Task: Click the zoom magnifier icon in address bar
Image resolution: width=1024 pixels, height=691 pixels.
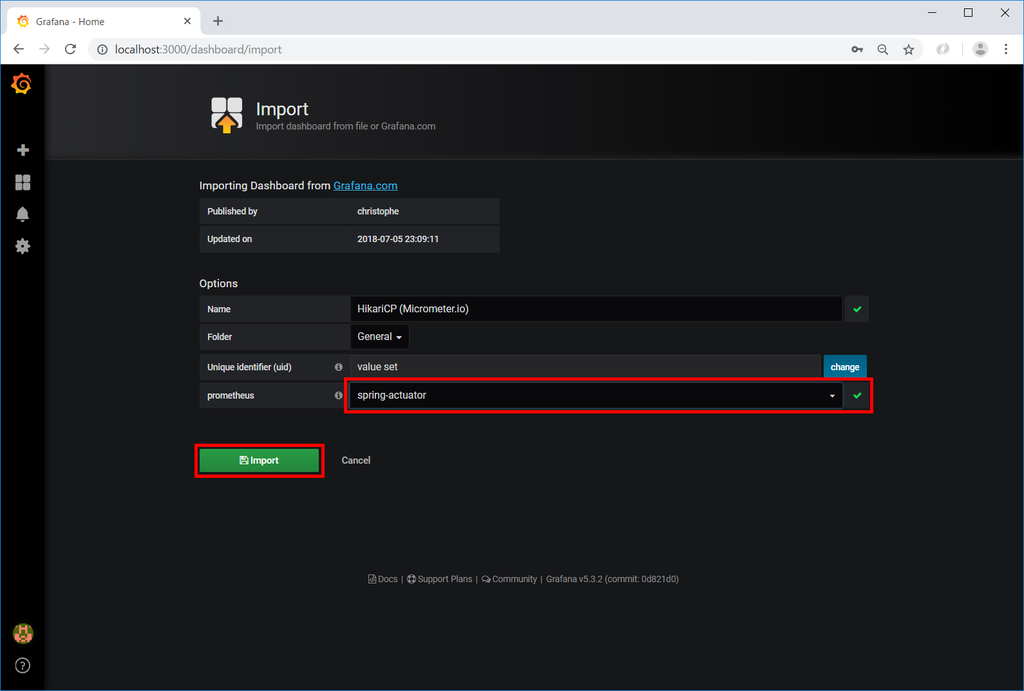Action: coord(883,50)
